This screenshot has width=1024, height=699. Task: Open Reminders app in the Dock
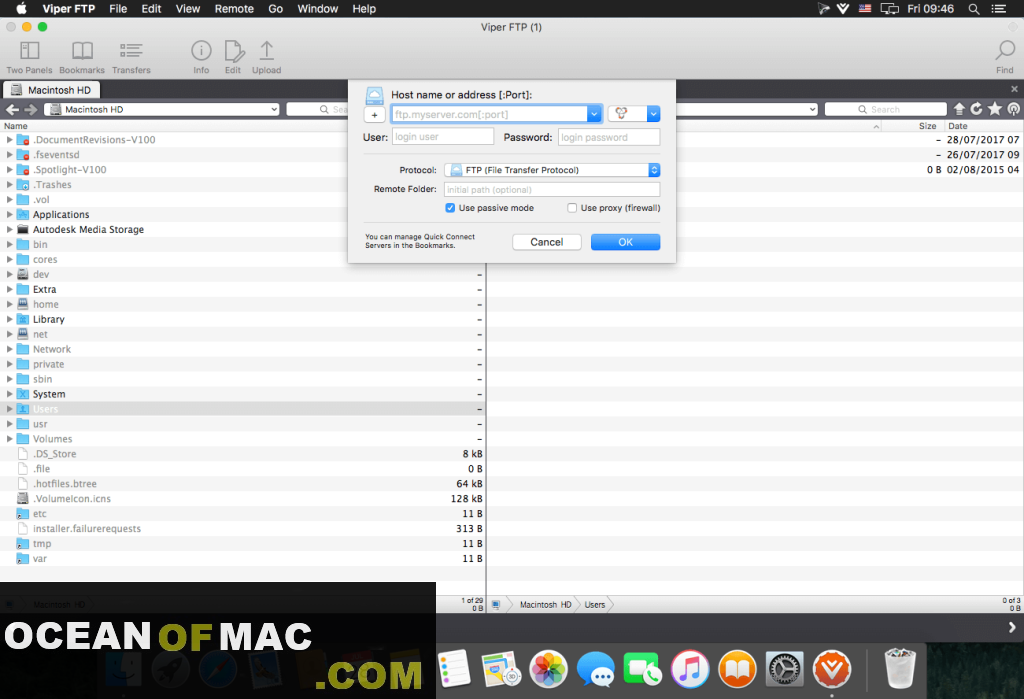pyautogui.click(x=454, y=670)
